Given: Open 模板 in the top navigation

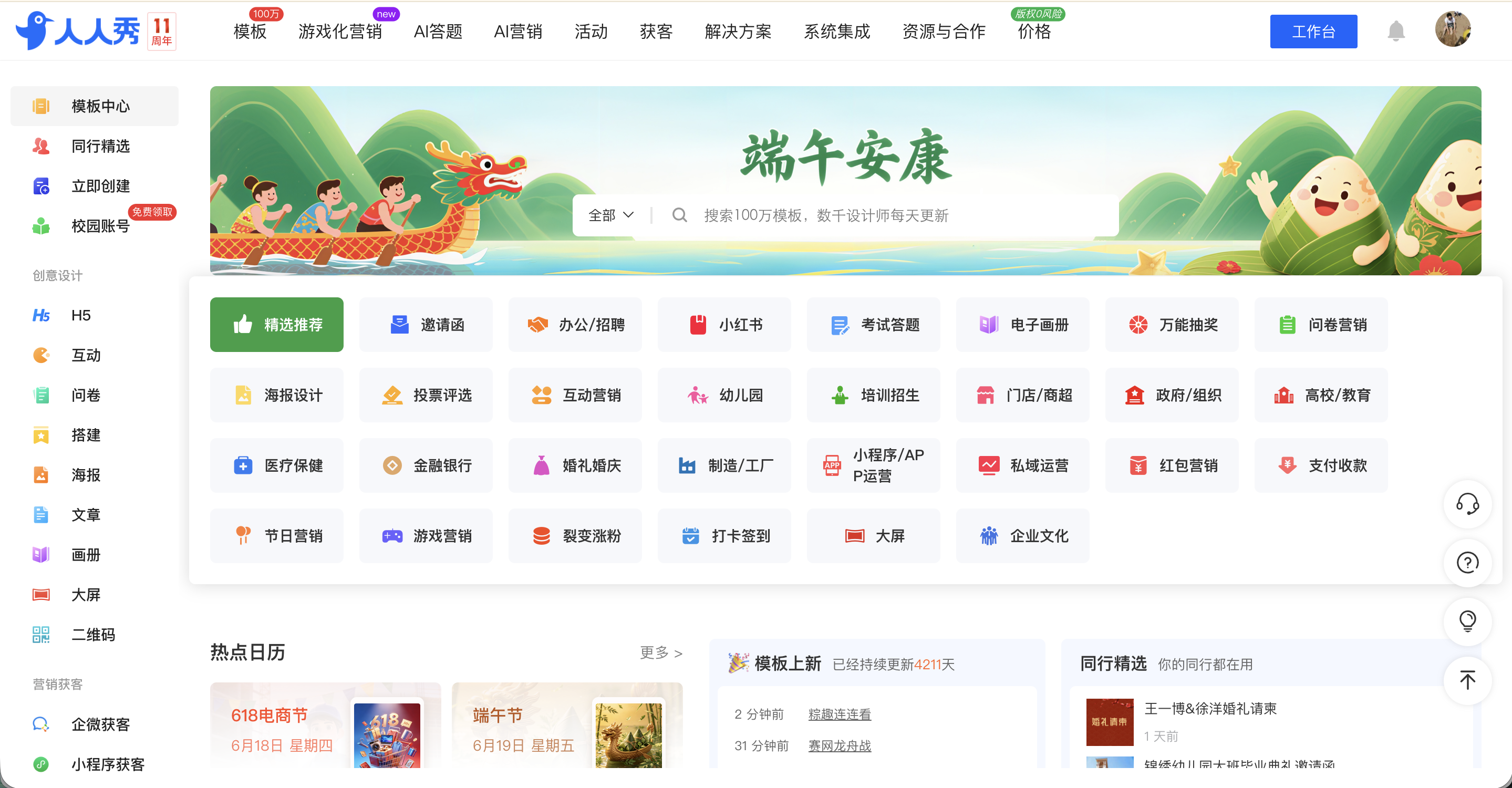Looking at the screenshot, I should tap(250, 31).
